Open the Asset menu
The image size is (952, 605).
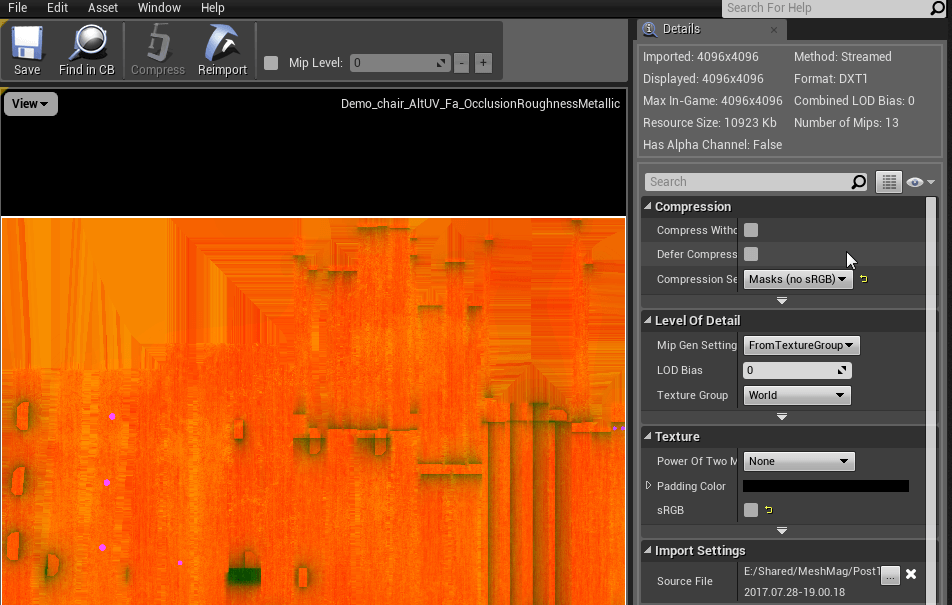coord(103,8)
